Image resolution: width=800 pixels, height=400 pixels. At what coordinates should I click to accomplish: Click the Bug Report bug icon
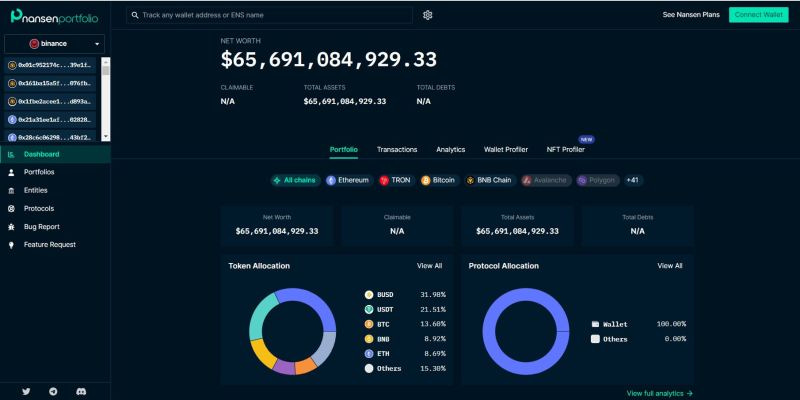pyautogui.click(x=11, y=227)
